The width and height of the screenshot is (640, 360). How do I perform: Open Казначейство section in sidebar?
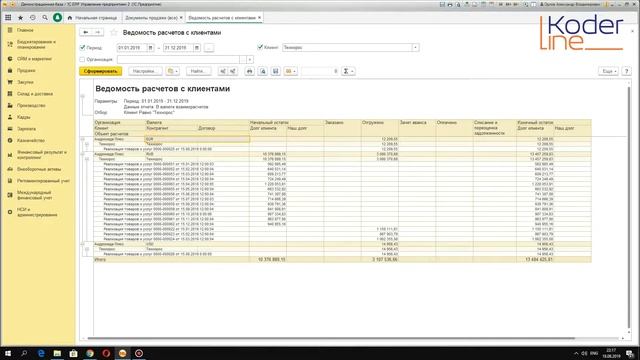(x=31, y=140)
